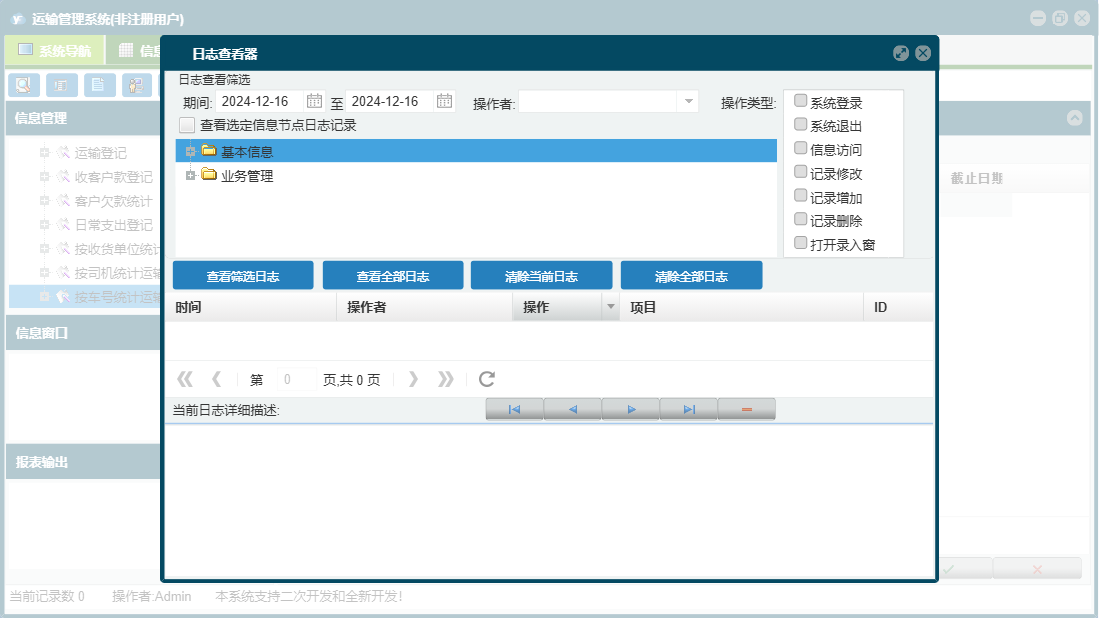Enable the 记录修改 operation type checkbox
The height and width of the screenshot is (618, 1099).
click(800, 172)
